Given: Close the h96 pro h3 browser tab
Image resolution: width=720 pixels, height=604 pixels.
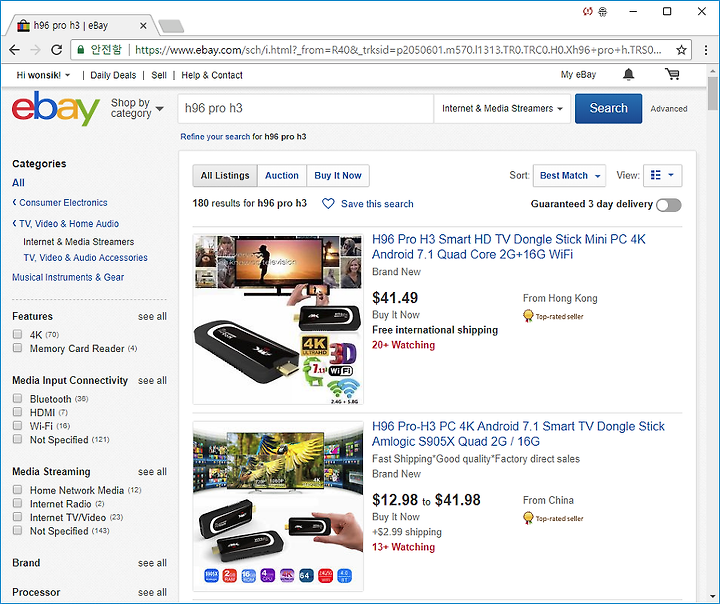Looking at the screenshot, I should [x=143, y=26].
